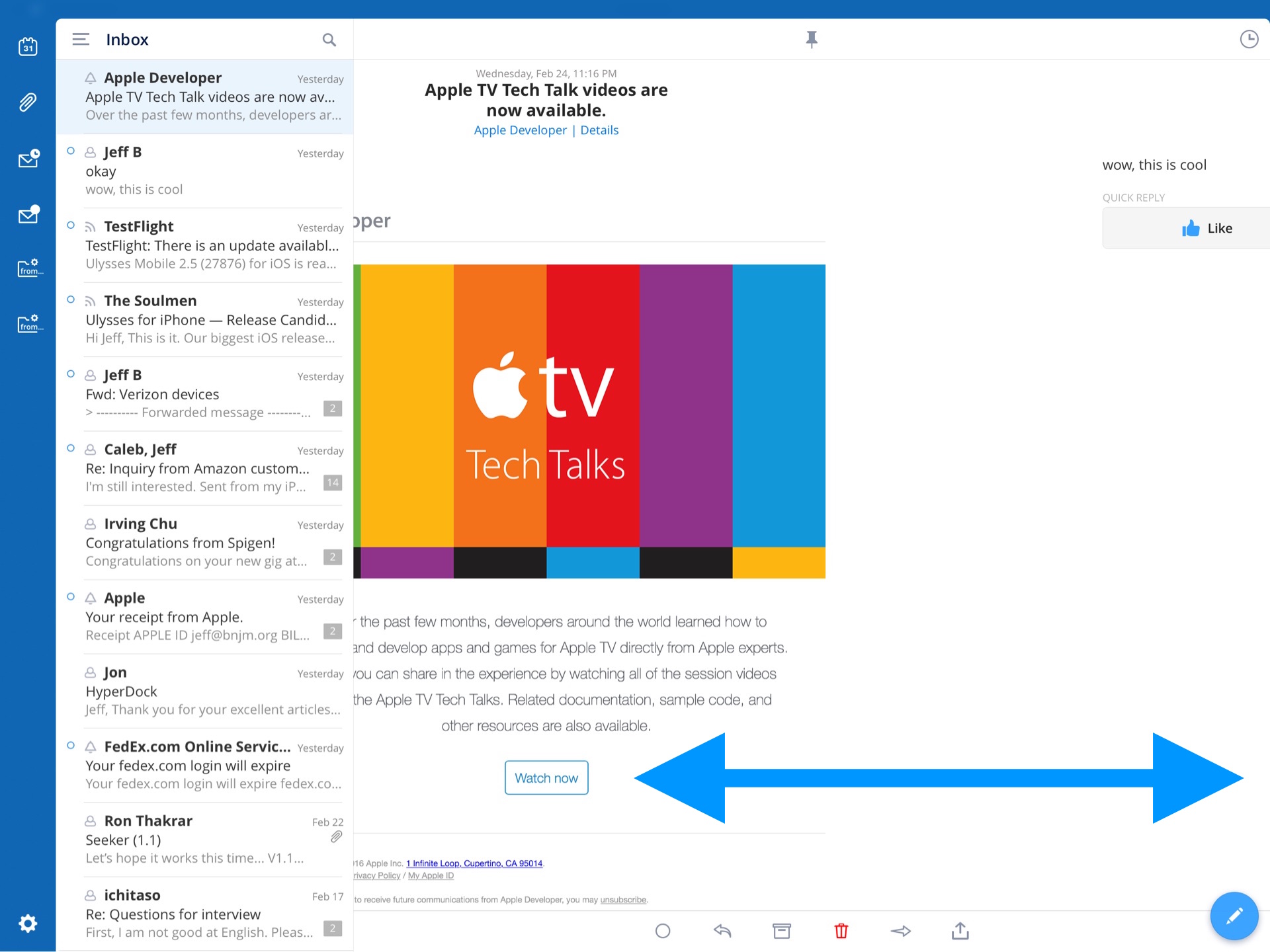Expand the 14-message Caleb, Jeff thread
The width and height of the screenshot is (1270, 952).
pos(333,483)
